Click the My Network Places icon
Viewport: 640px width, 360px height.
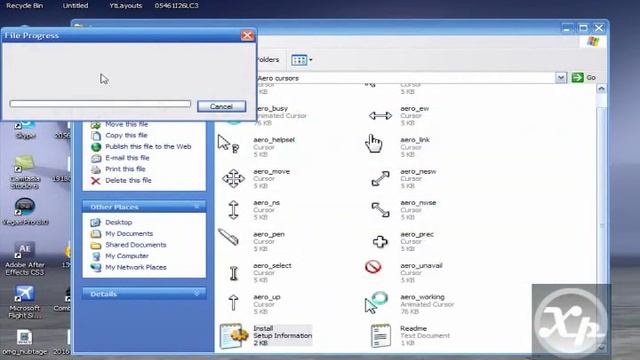[x=96, y=267]
